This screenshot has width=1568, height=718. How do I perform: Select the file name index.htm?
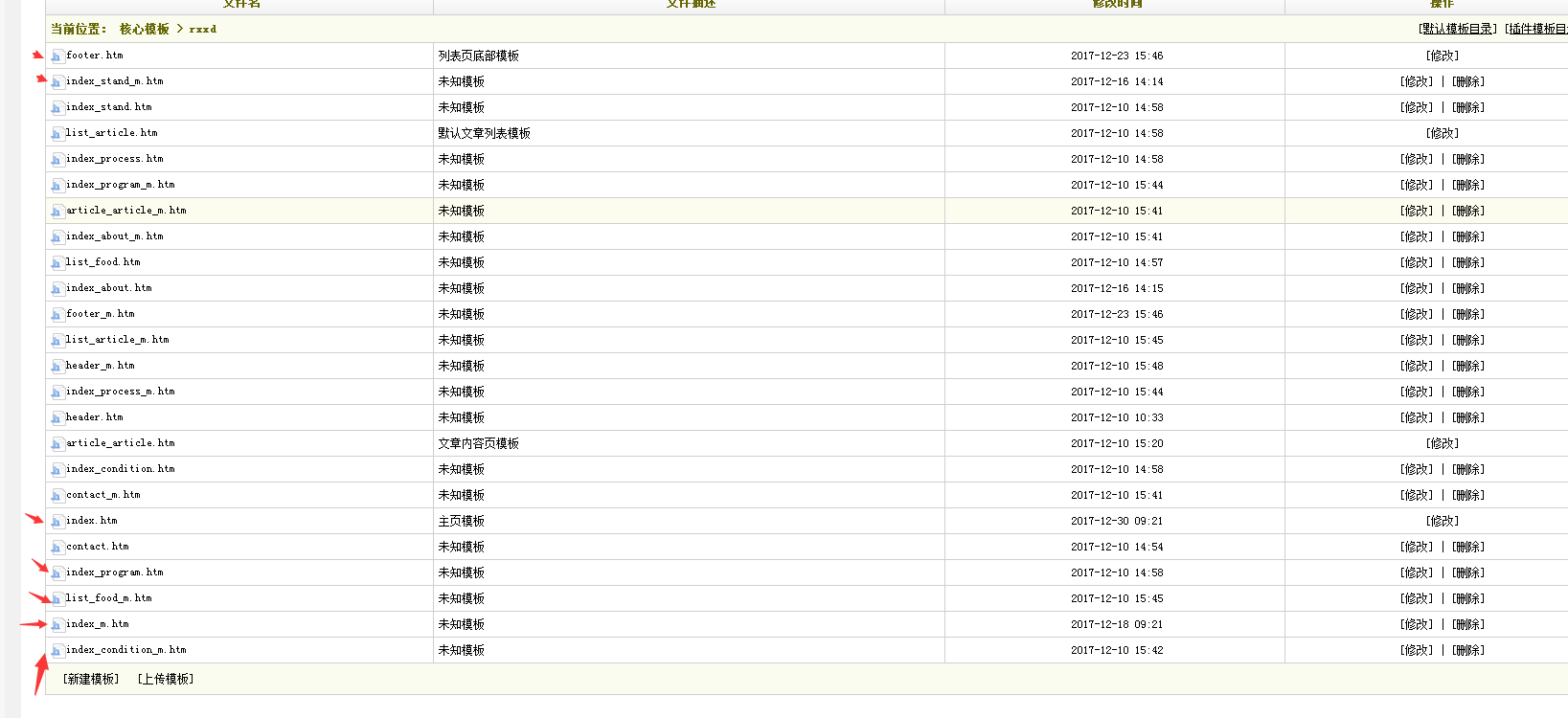[x=92, y=521]
